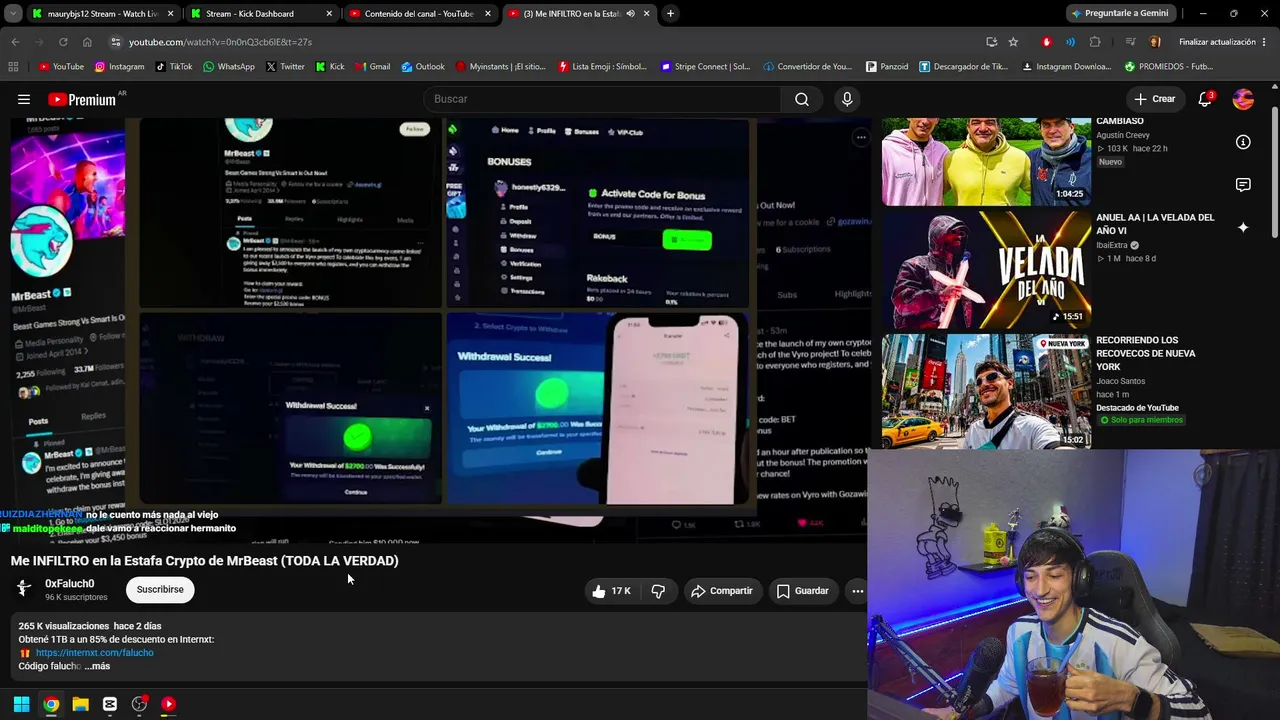Dislike the video with thumbs down
Screen dimensions: 1280x720
[x=658, y=591]
